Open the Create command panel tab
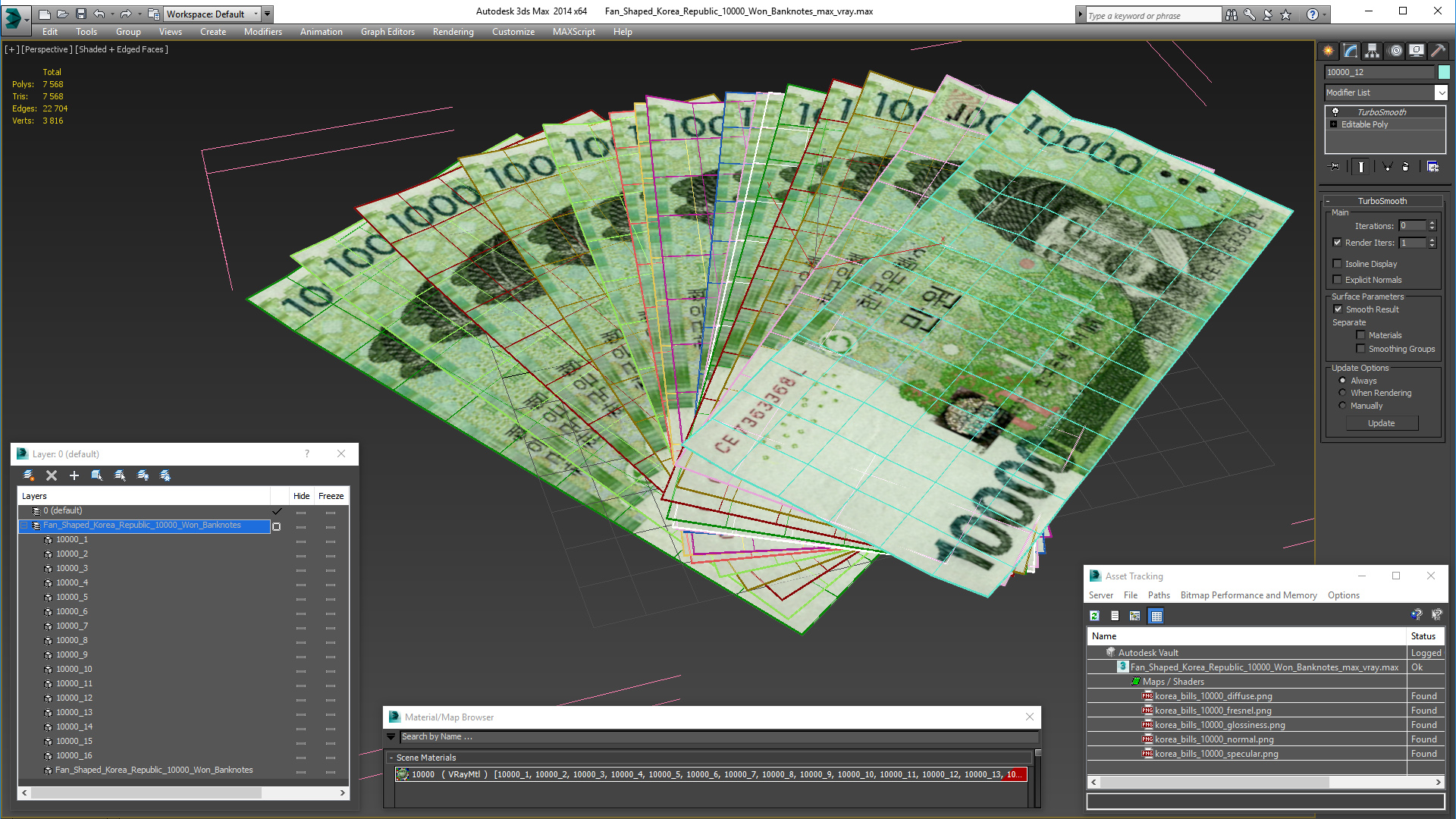This screenshot has width=1456, height=819. click(x=1329, y=51)
